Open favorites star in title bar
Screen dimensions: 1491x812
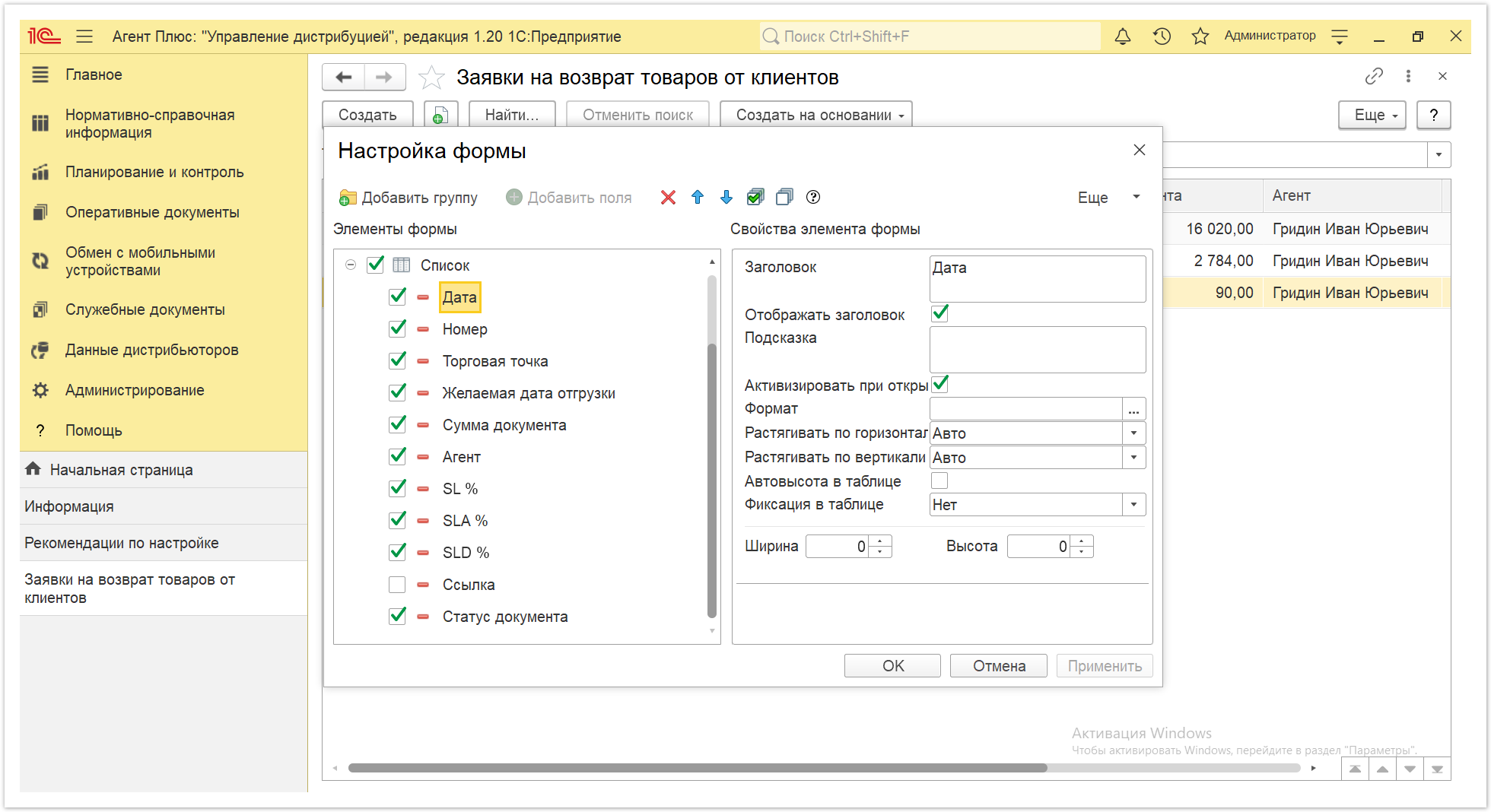1200,36
